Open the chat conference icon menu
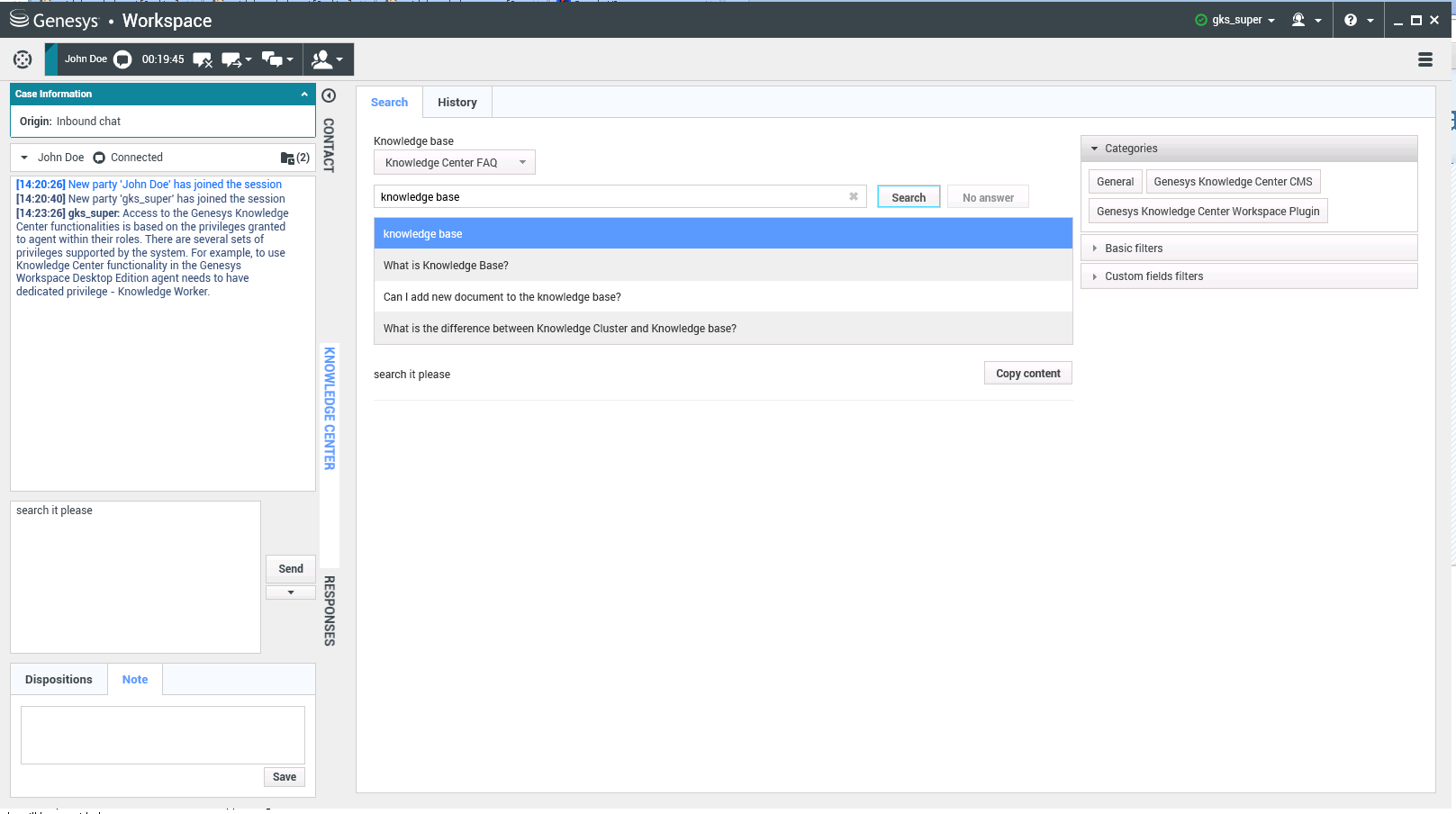This screenshot has height=814, width=1456. [277, 60]
